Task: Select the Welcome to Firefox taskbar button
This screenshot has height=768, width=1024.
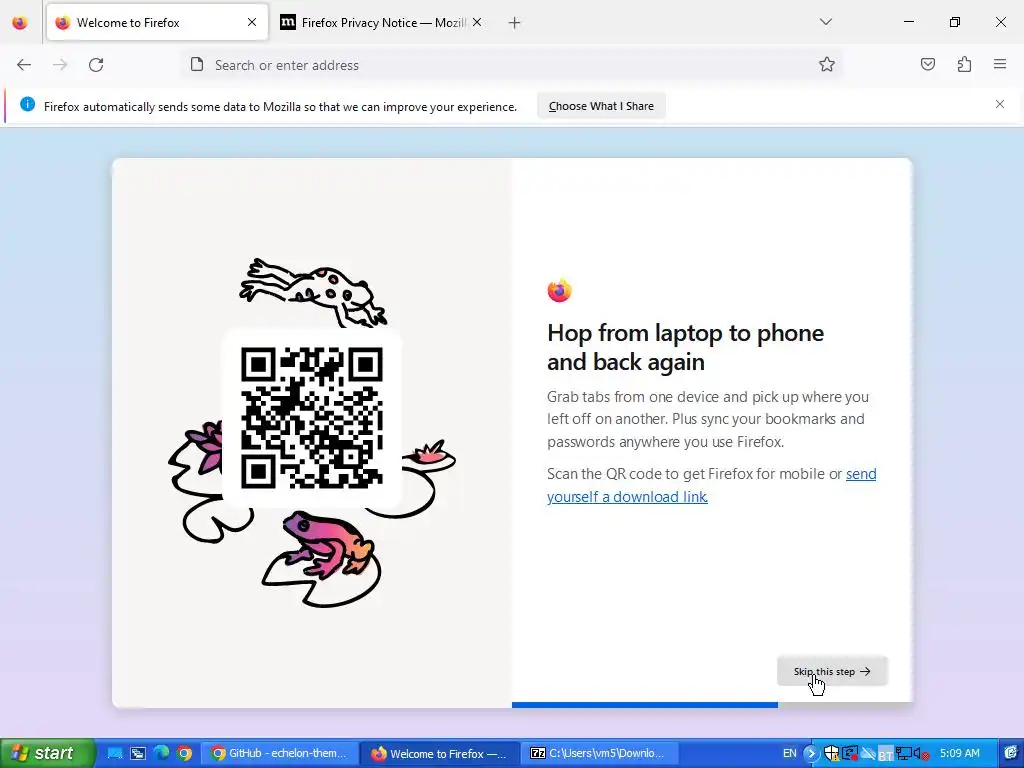Action: pos(440,753)
